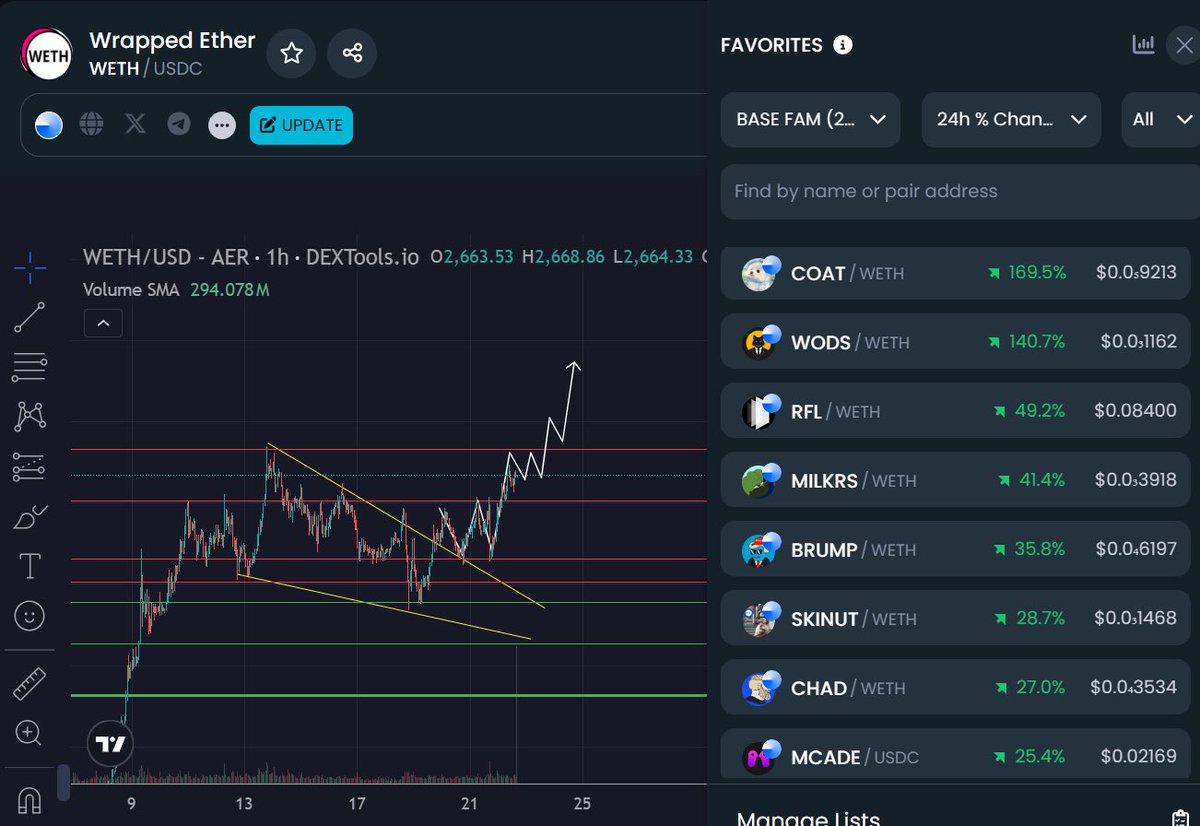Click the $0.02169 MCADE price
Screen dimensions: 1200x826
tap(1139, 757)
